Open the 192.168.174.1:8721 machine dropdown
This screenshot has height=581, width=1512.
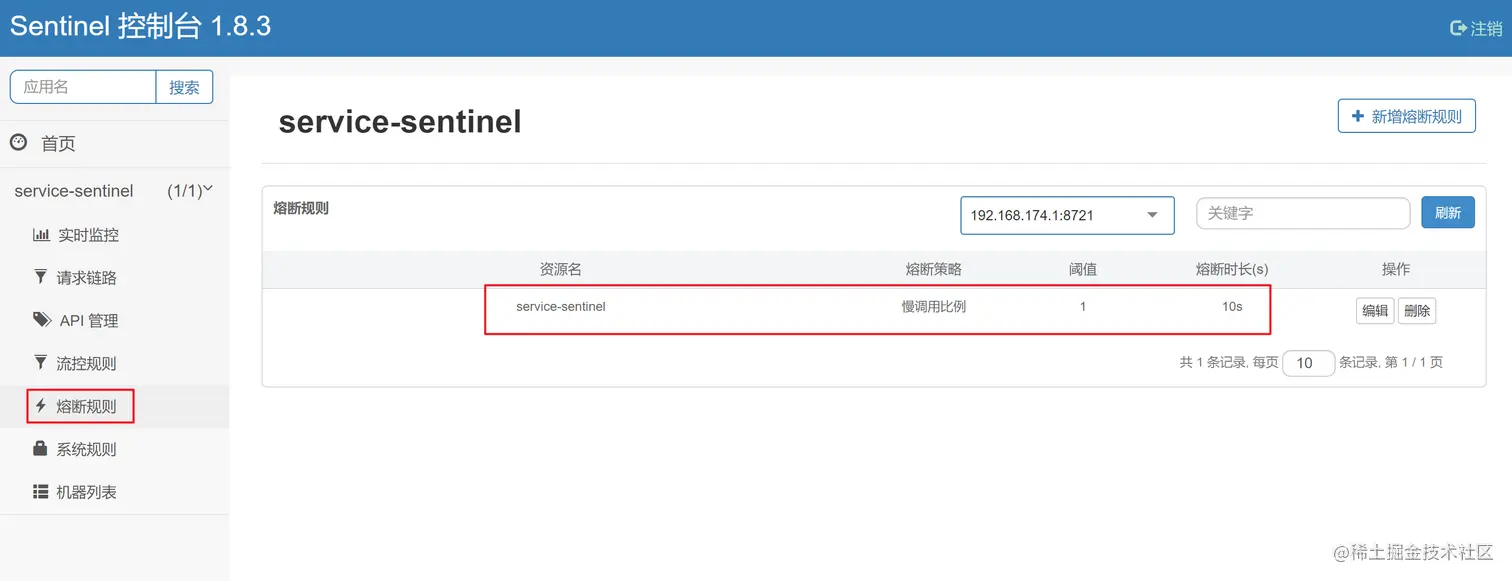point(1067,215)
